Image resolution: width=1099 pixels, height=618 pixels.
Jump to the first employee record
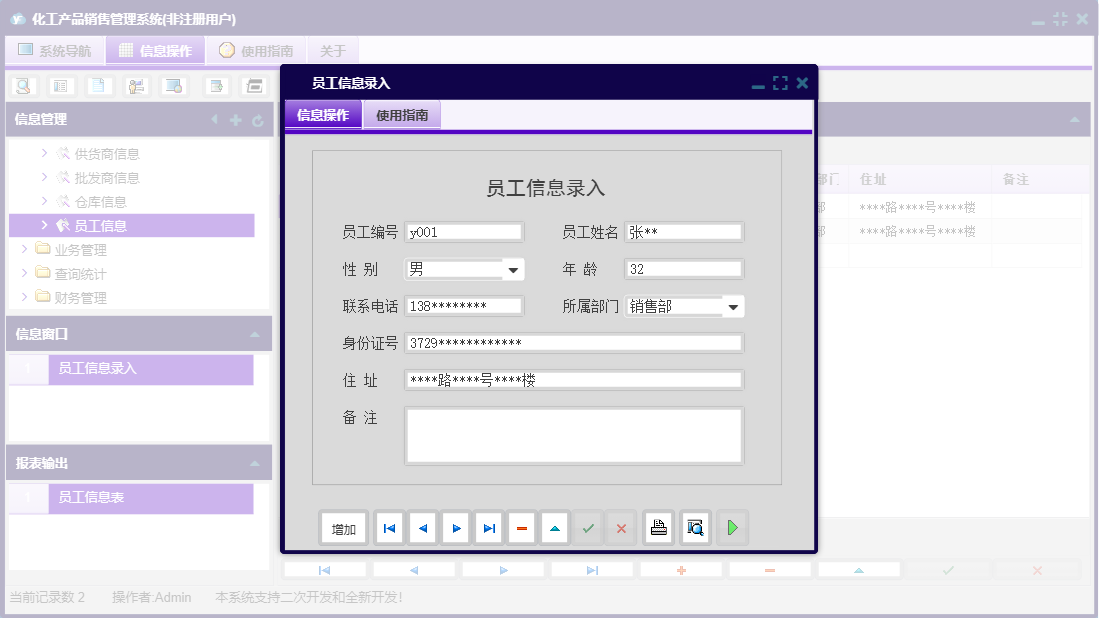click(389, 527)
